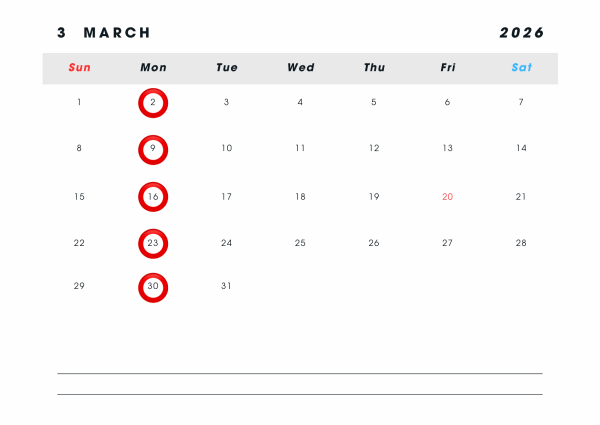
Task: Click Tuesday March 17
Action: click(226, 197)
